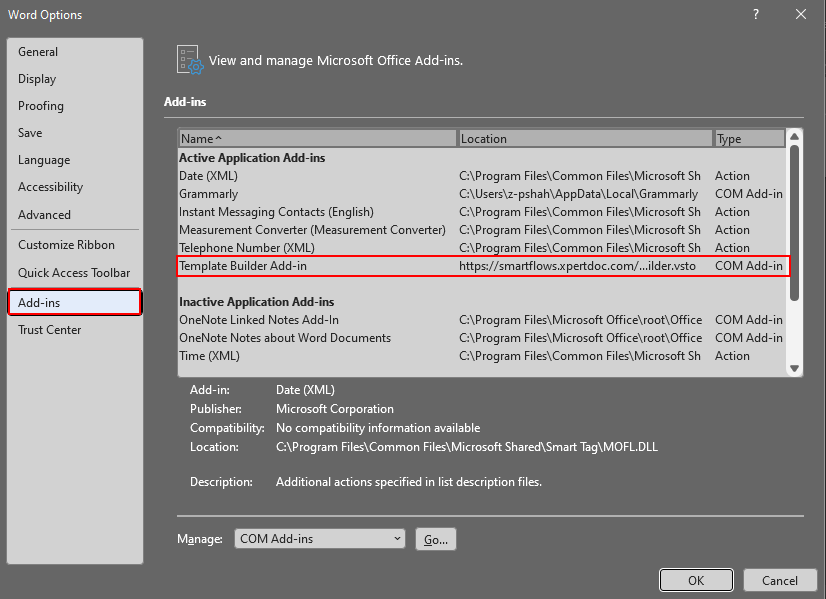The height and width of the screenshot is (599, 826).
Task: Sort list by Name column header
Action: tap(317, 139)
